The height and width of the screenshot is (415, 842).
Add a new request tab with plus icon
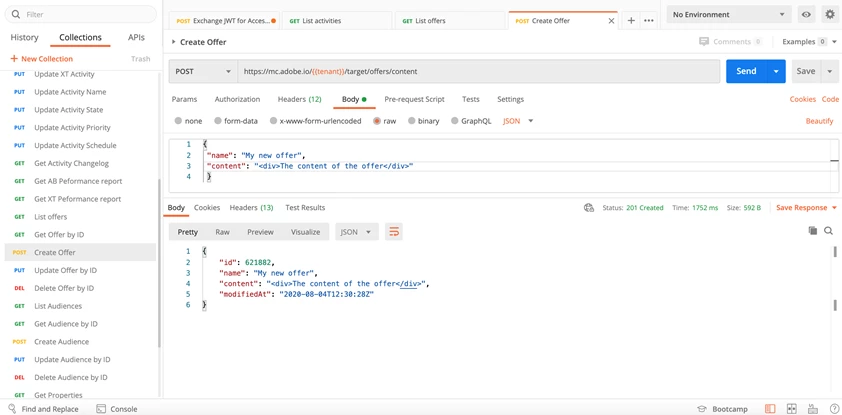coord(632,20)
